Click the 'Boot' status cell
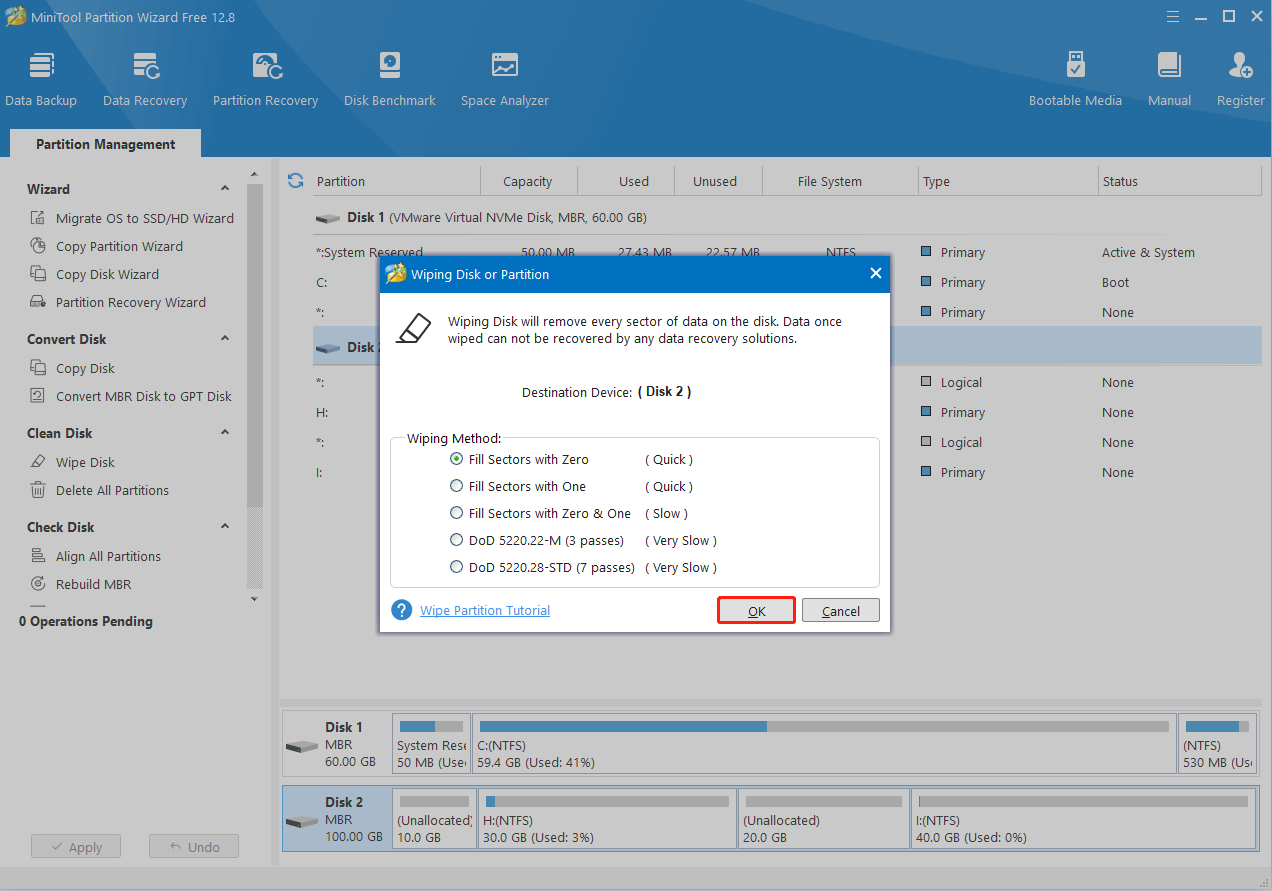The height and width of the screenshot is (891, 1272). [1115, 282]
